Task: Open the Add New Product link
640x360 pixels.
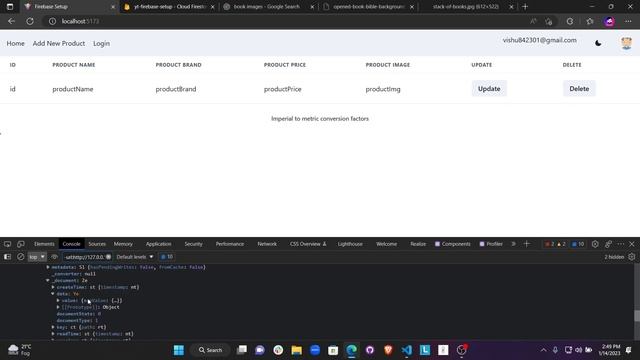Action: click(x=59, y=43)
